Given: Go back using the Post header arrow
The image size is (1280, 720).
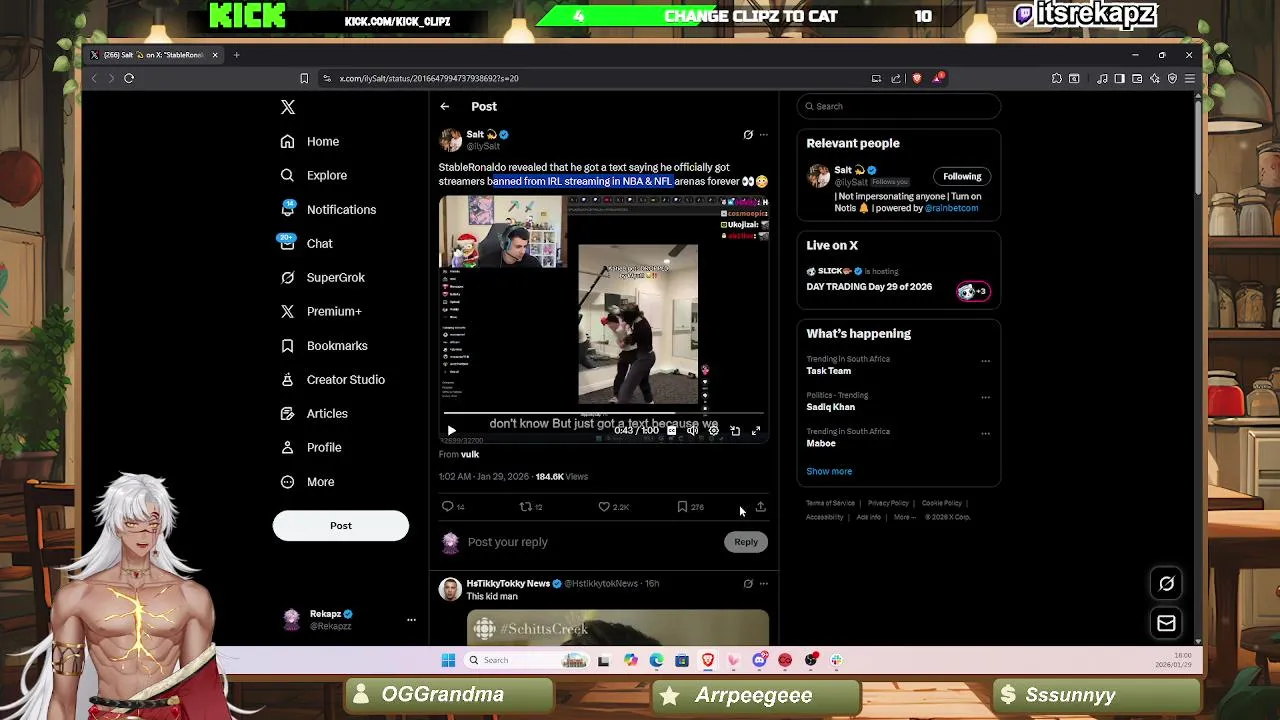Looking at the screenshot, I should coord(445,107).
